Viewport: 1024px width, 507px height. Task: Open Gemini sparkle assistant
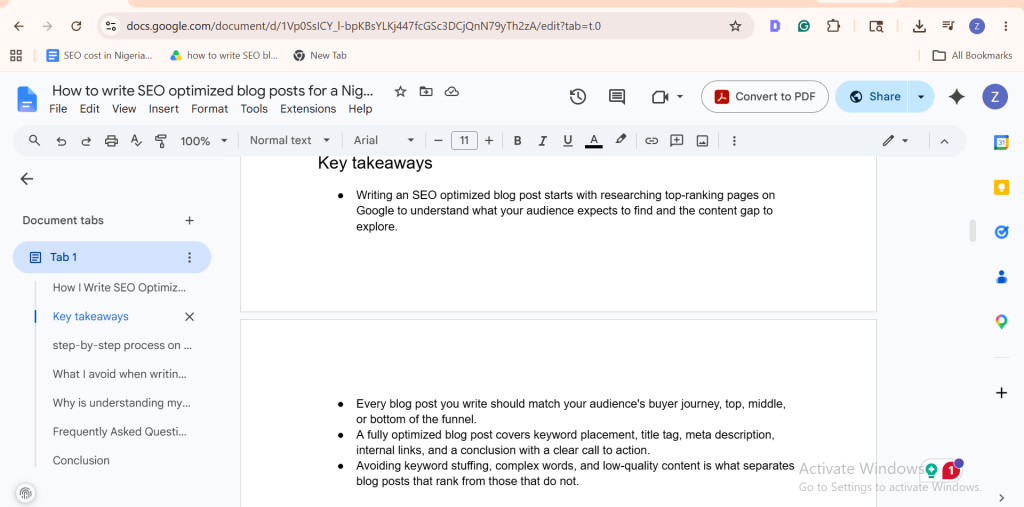click(x=957, y=97)
